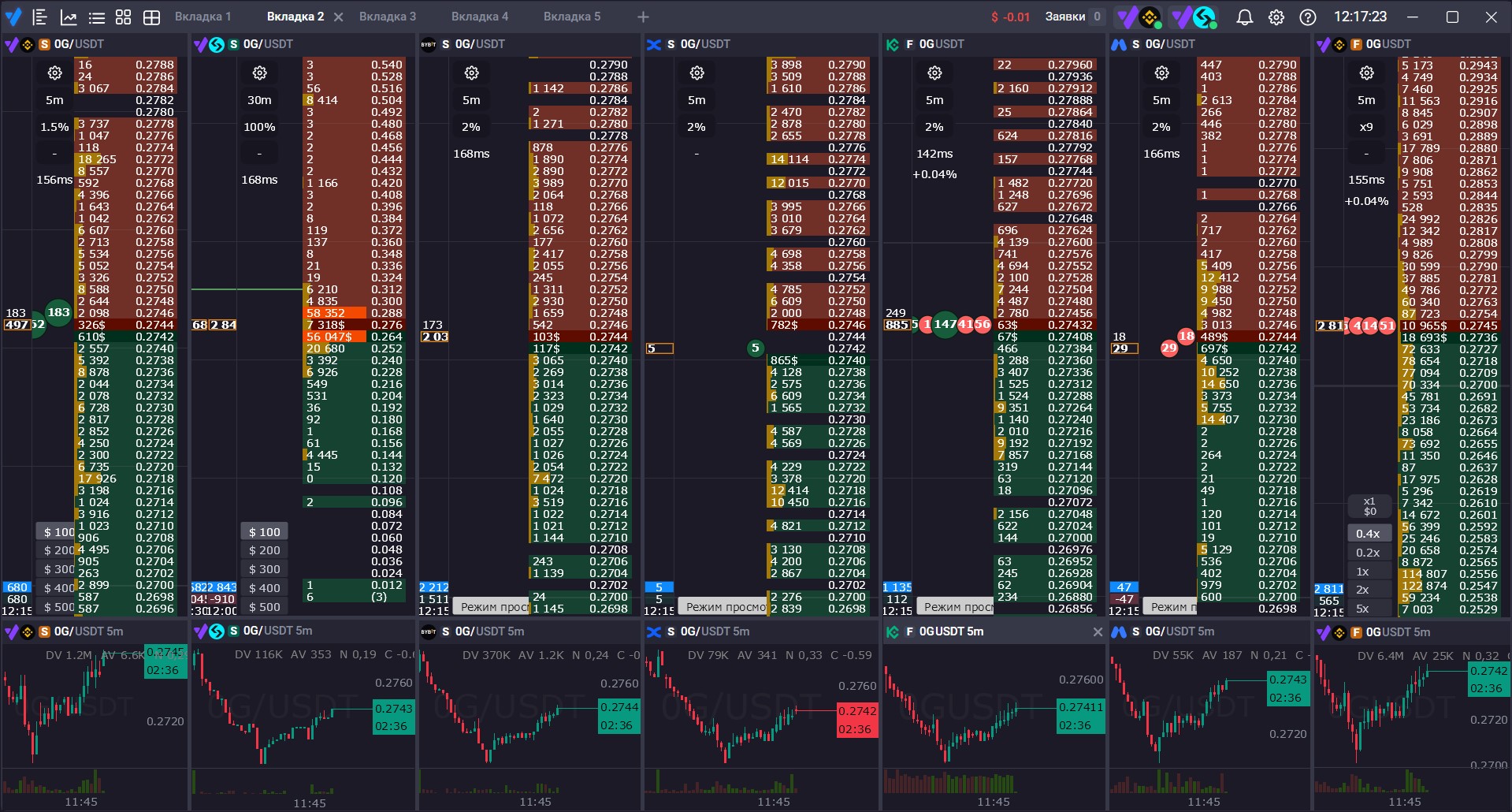Change the x9 scale in last order book
The height and width of the screenshot is (812, 1512).
coord(1366,127)
